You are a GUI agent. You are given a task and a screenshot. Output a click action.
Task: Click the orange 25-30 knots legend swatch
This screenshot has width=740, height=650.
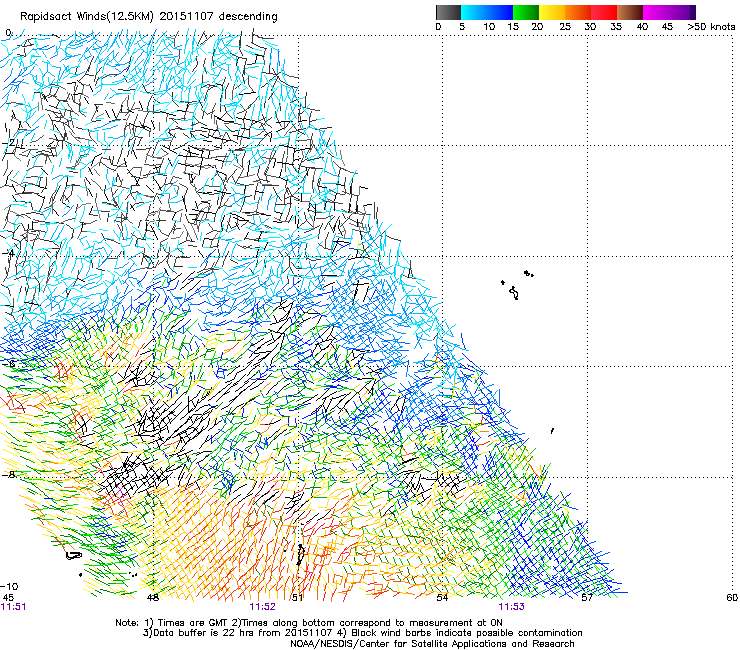578,12
